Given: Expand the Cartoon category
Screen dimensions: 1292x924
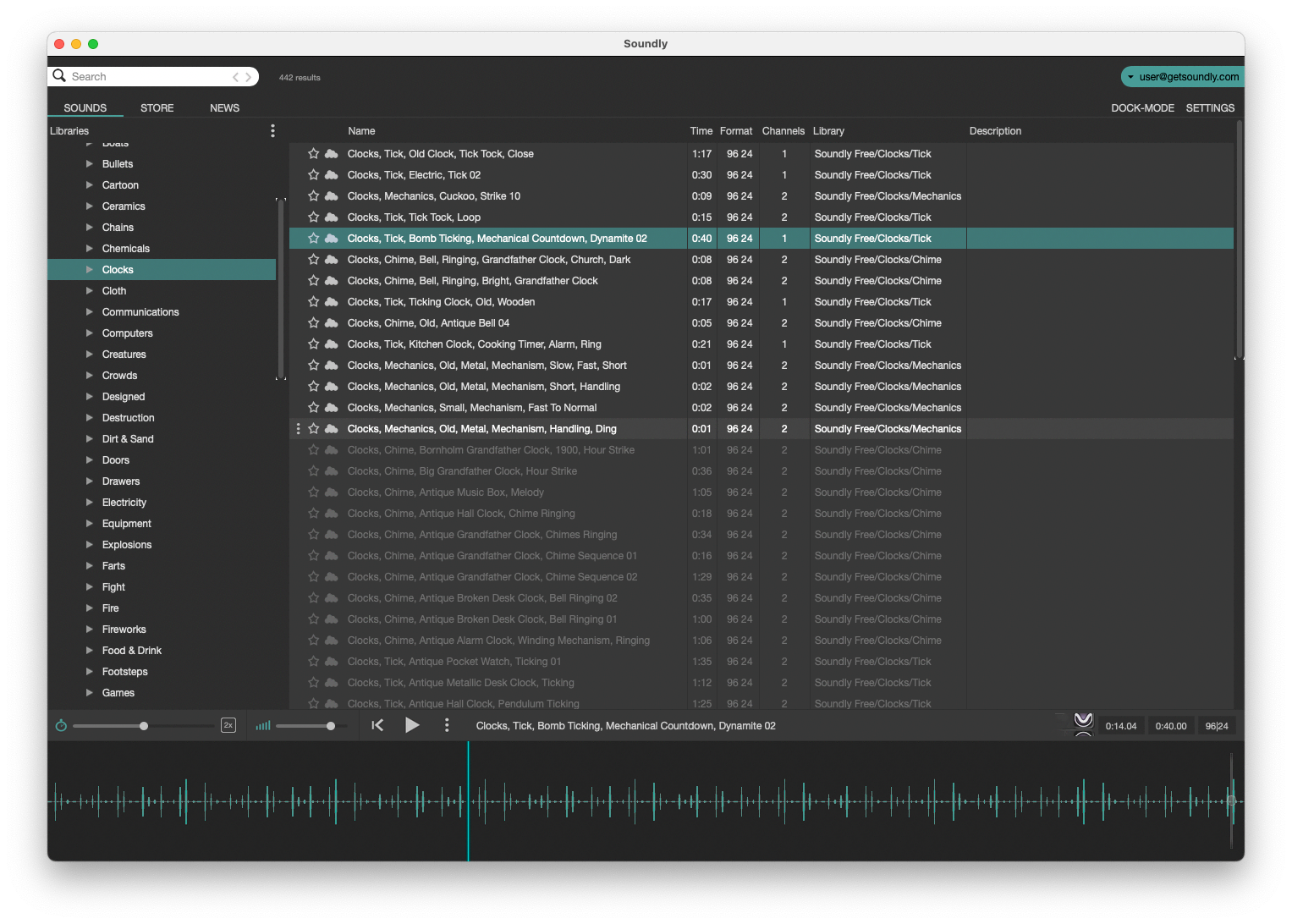Looking at the screenshot, I should (x=89, y=185).
